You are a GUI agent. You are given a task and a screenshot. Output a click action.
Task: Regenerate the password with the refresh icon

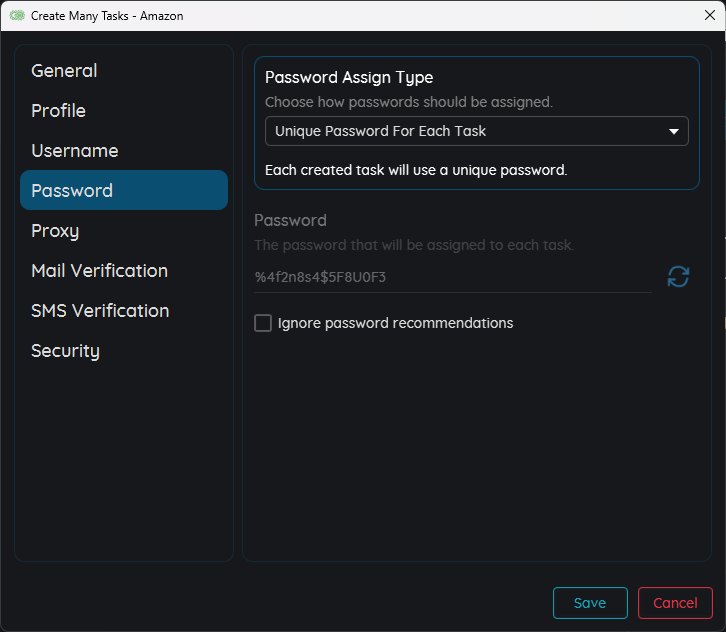[x=678, y=277]
